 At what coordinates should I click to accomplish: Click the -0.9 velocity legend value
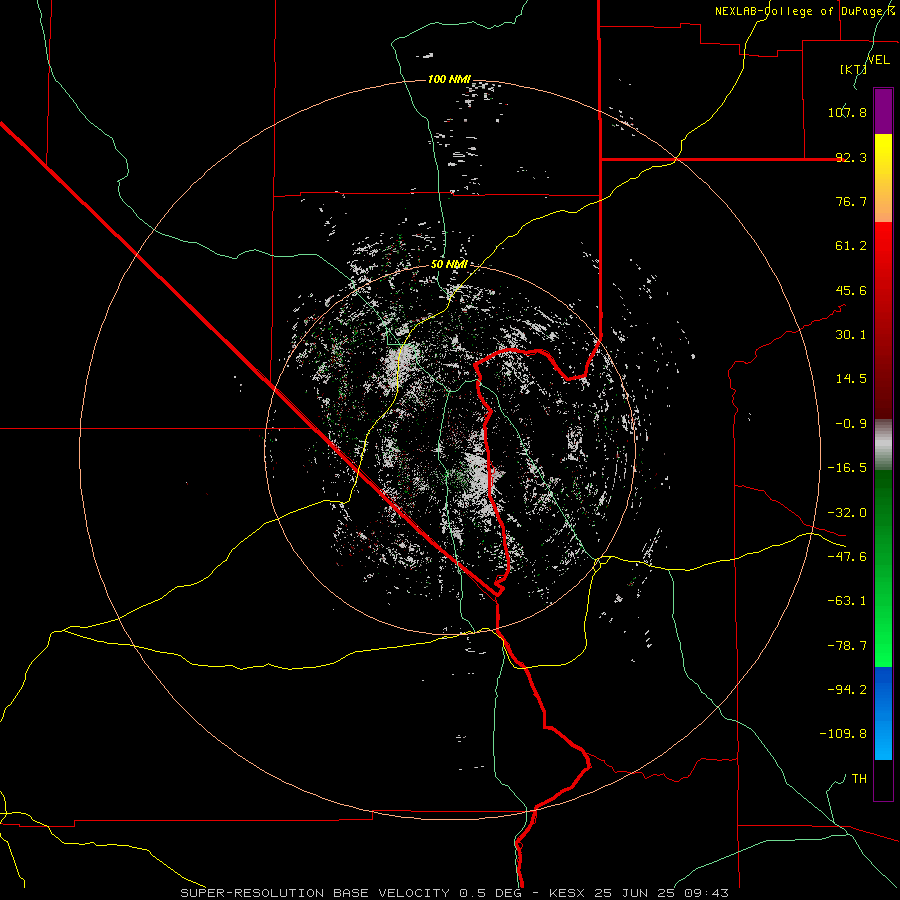click(851, 424)
